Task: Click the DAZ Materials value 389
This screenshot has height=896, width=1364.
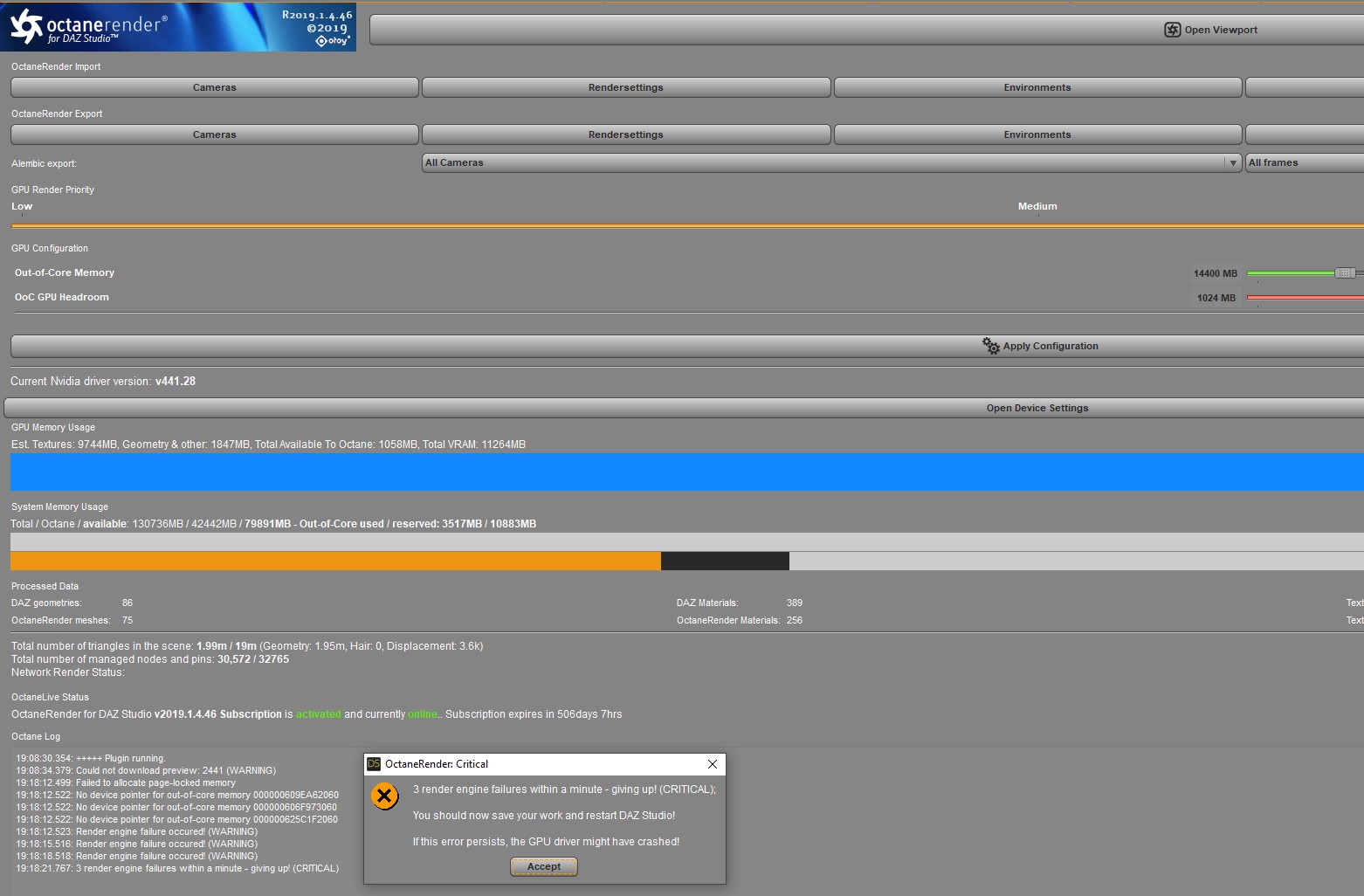Action: (795, 603)
